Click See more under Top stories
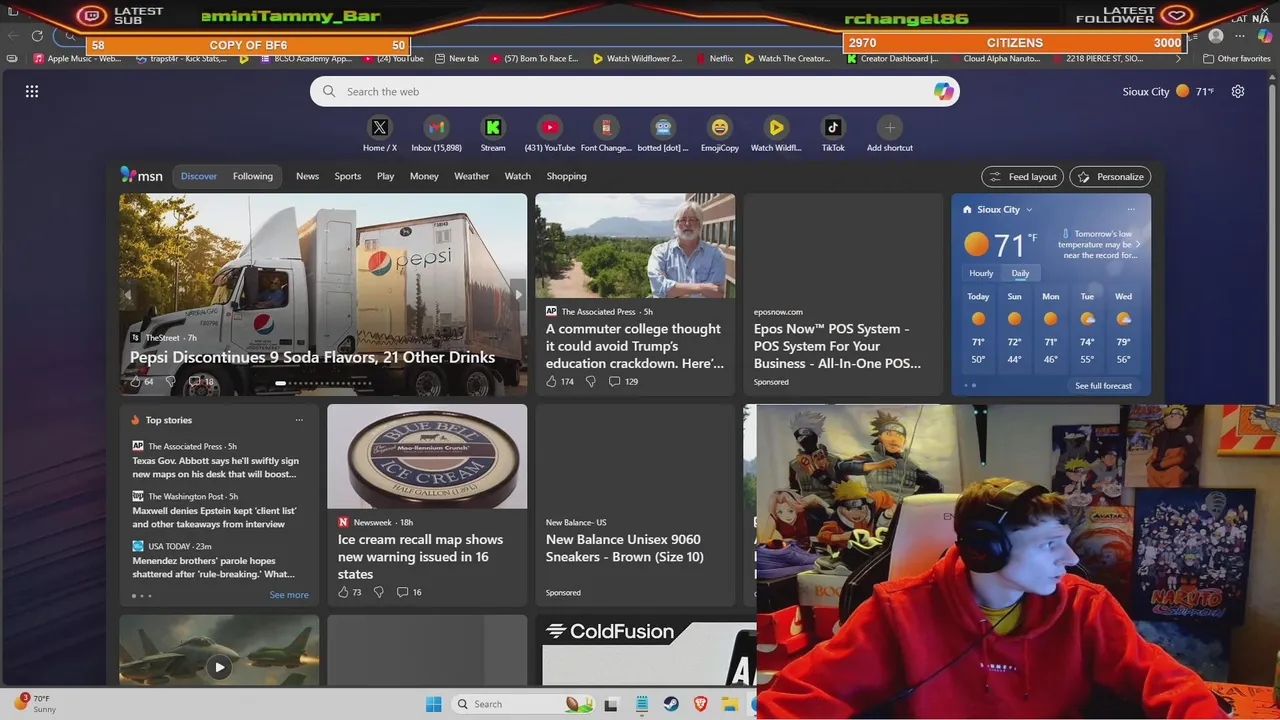 (x=289, y=595)
